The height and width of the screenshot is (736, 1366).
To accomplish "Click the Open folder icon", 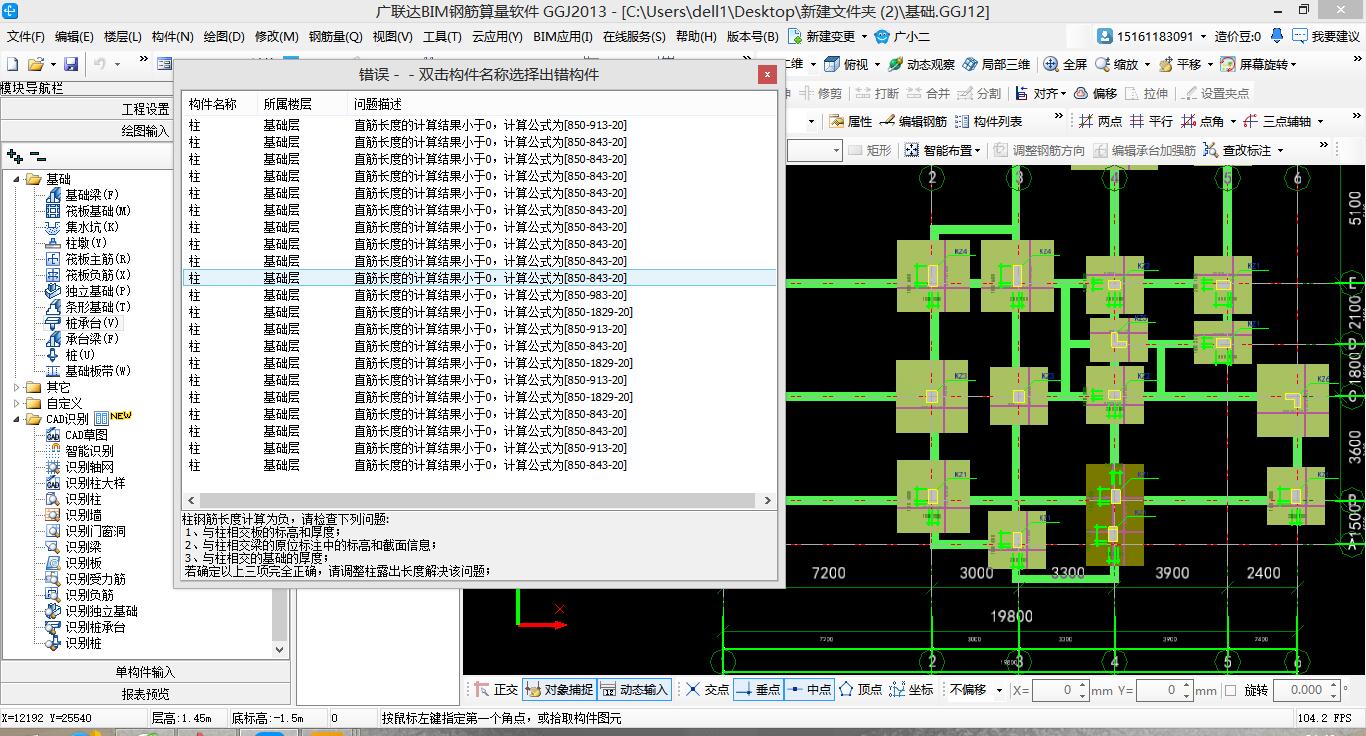I will point(36,64).
